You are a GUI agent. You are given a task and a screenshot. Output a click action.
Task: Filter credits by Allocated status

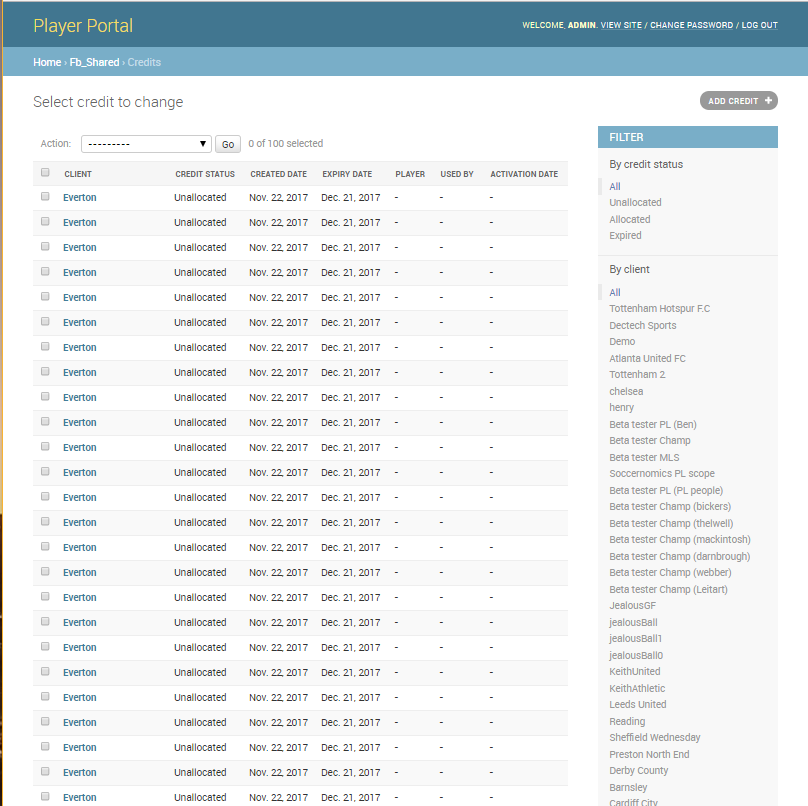630,220
